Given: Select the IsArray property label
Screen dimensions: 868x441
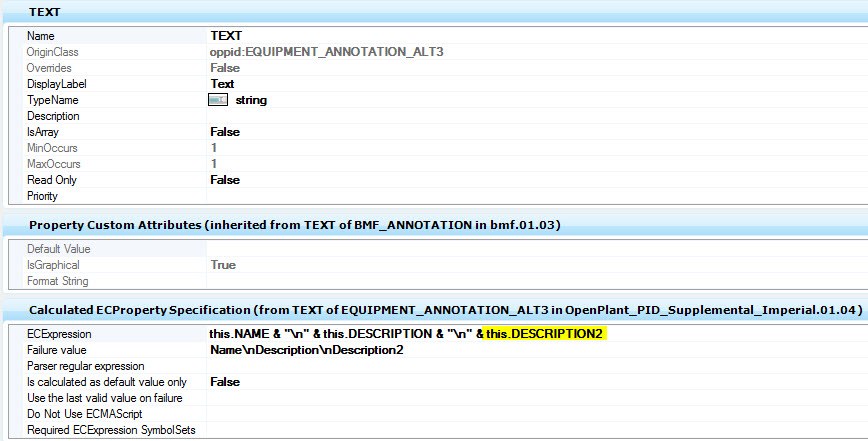Looking at the screenshot, I should coord(43,132).
